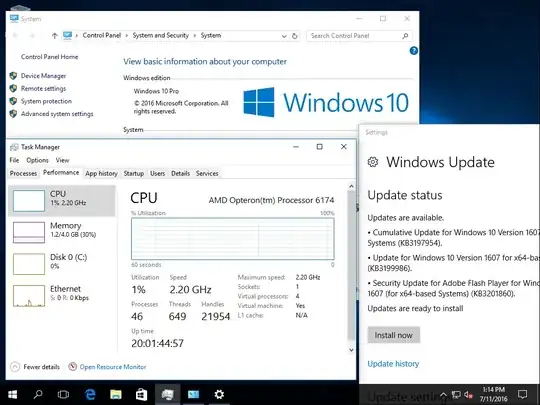Click the search magnifier in Control Panel
This screenshot has width=540, height=405.
pyautogui.click(x=405, y=36)
